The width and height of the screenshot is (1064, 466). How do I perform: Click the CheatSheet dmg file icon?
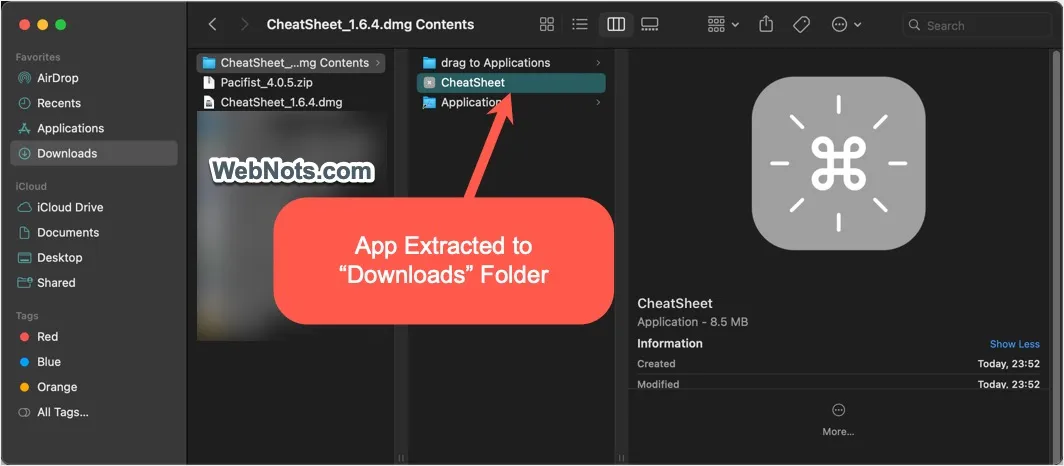click(x=209, y=102)
